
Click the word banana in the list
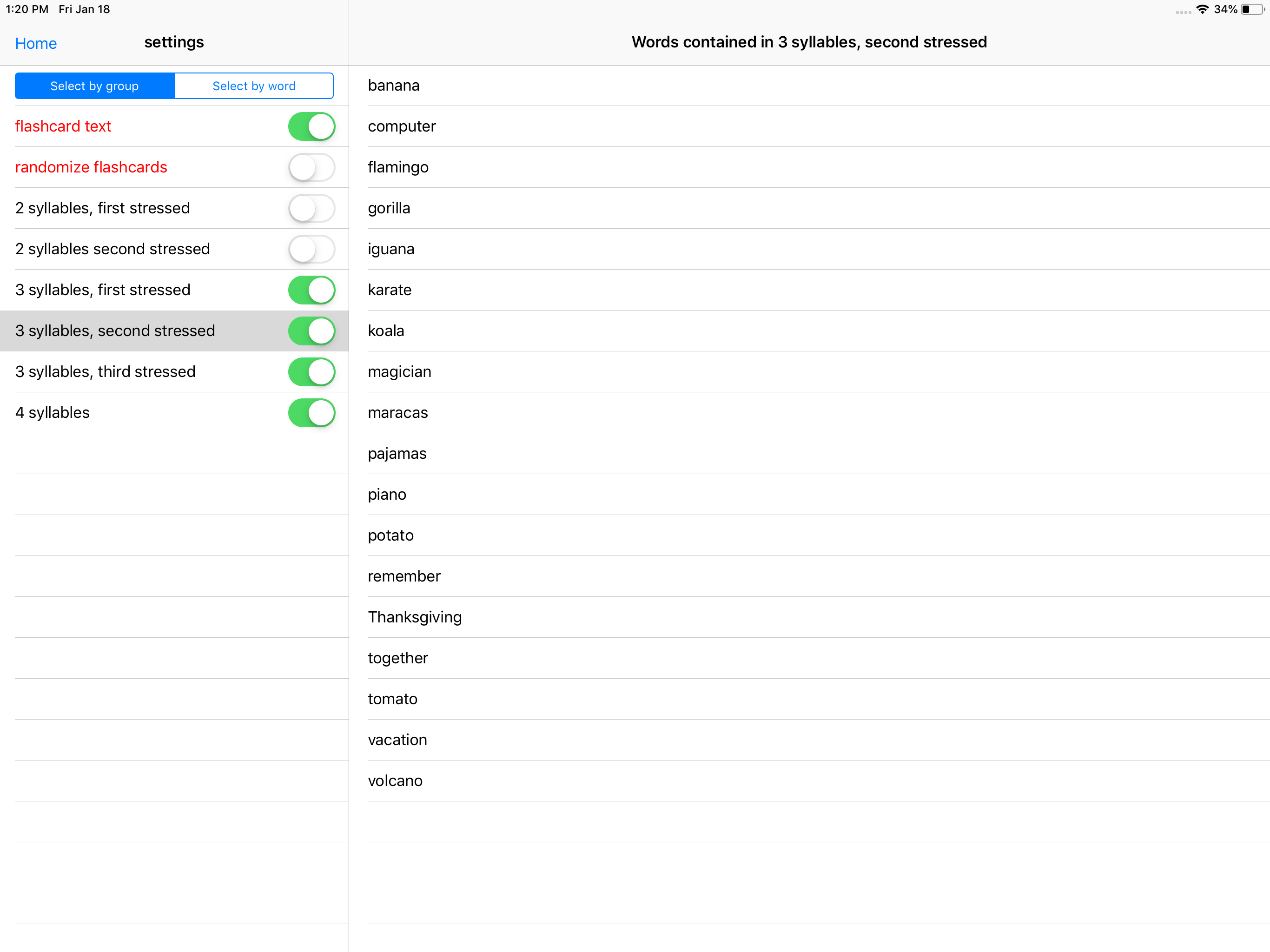tap(393, 85)
